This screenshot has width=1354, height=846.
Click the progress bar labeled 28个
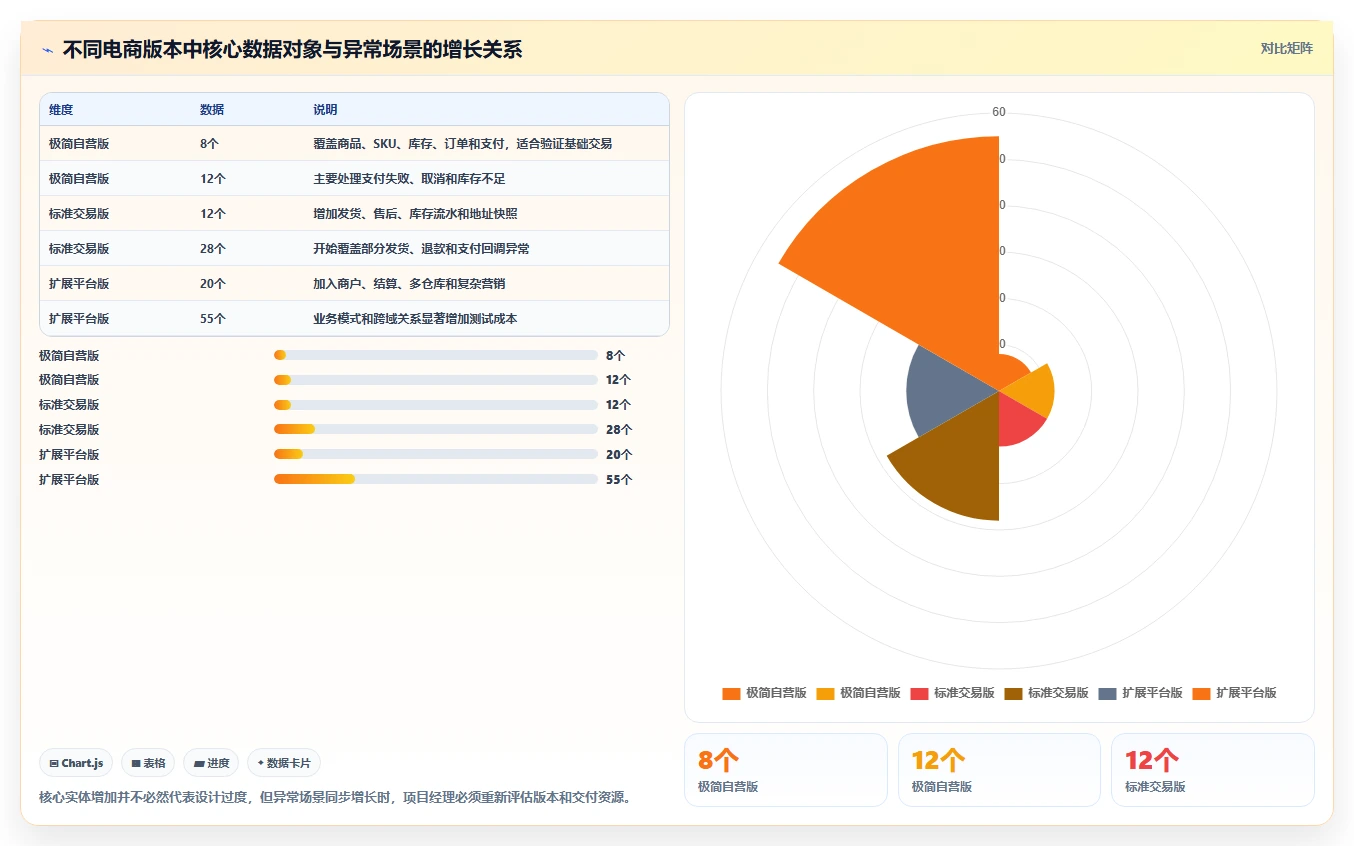(436, 430)
